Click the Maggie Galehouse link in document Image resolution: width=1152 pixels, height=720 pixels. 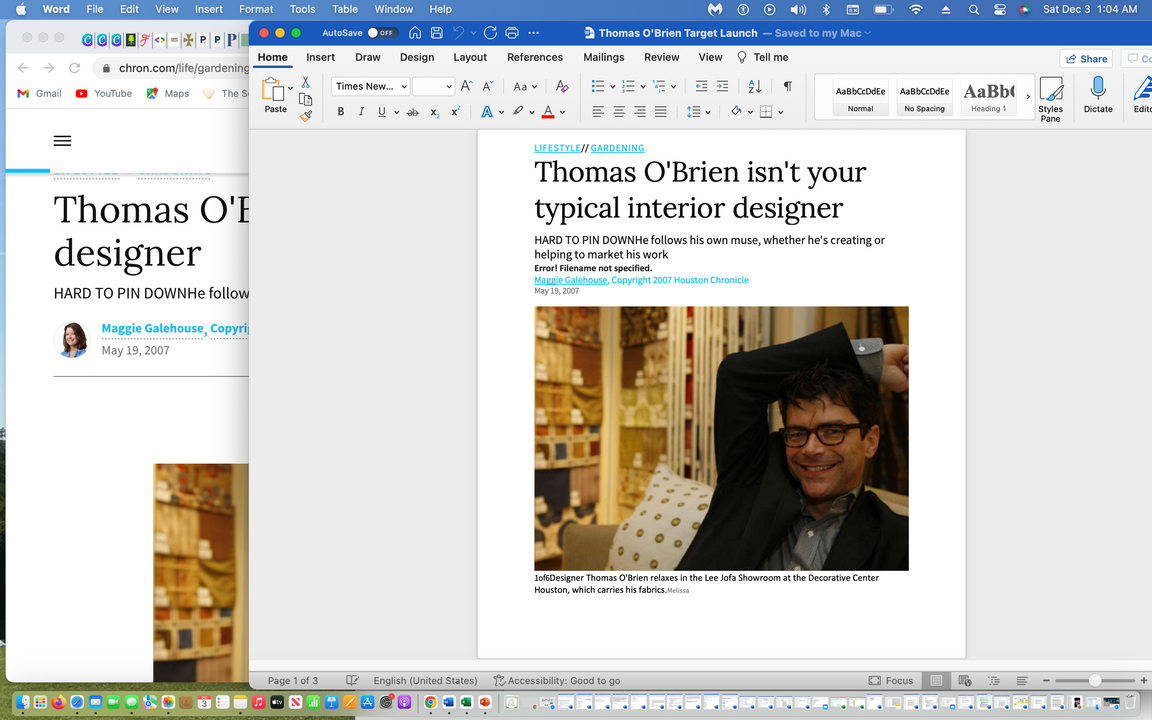pos(570,280)
